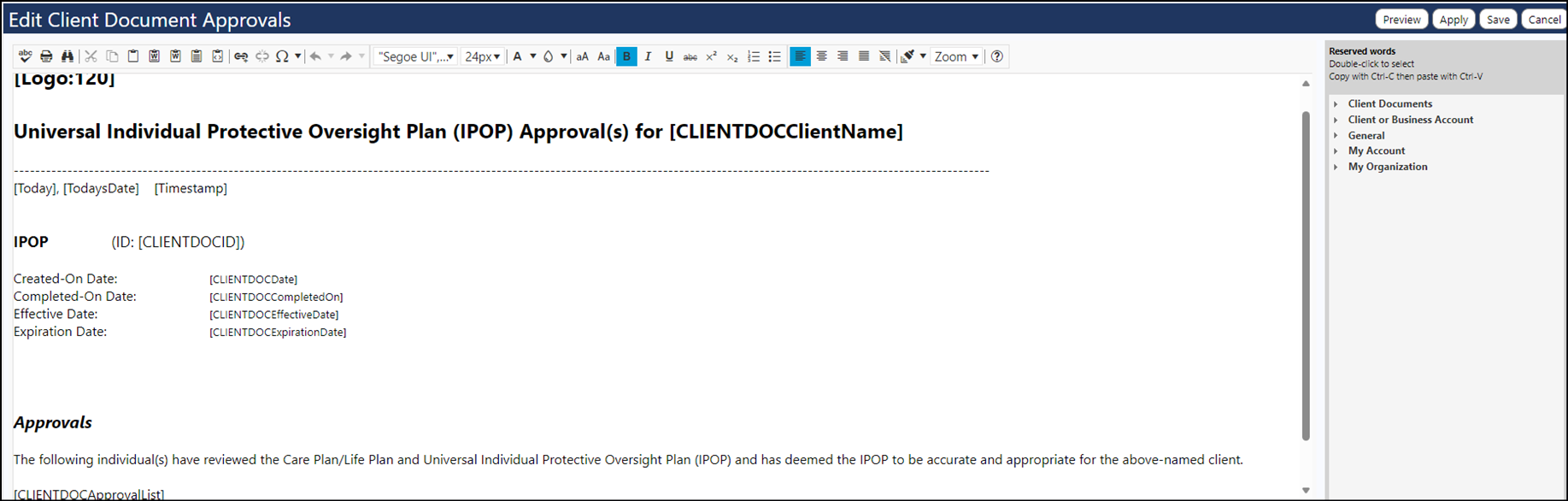Screen dimensions: 1568x501
Task: Toggle Align Center
Action: coord(821,56)
